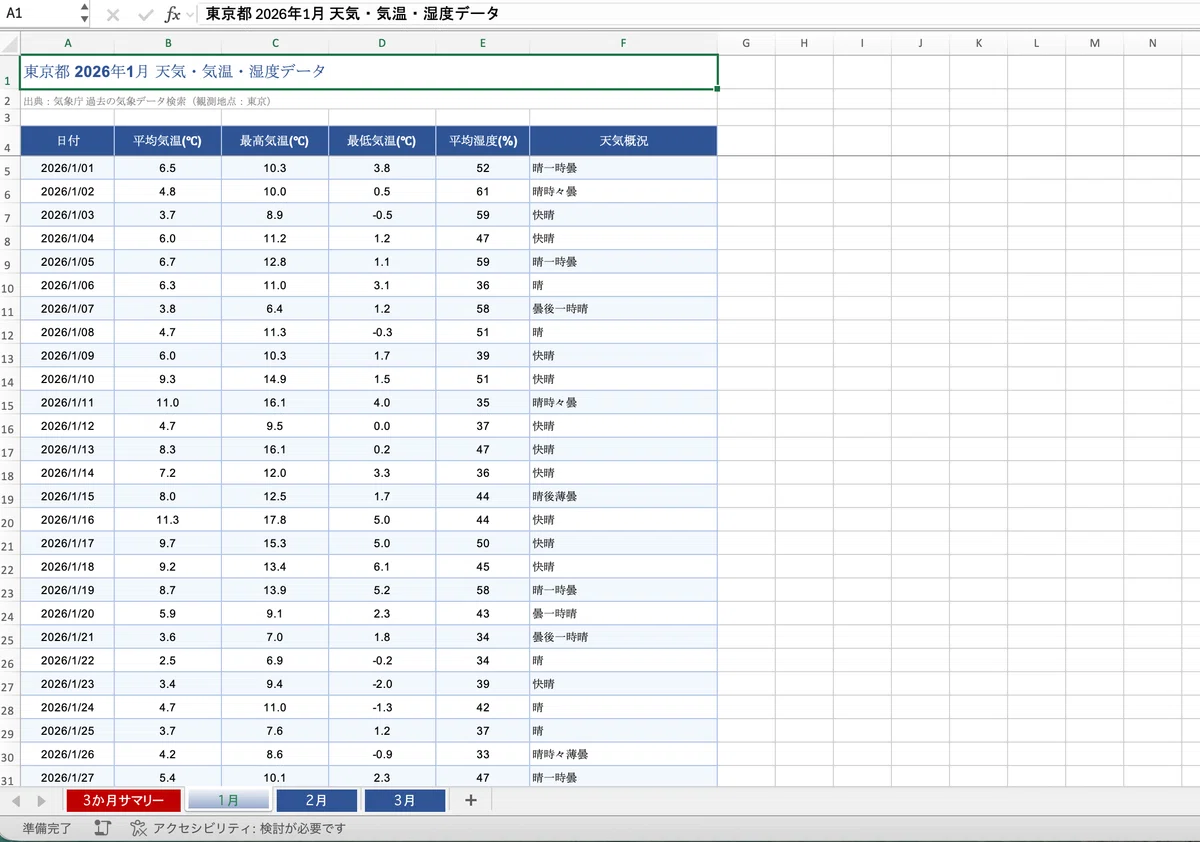Select the date cell 2026/1/20
This screenshot has width=1200, height=842.
click(x=68, y=614)
